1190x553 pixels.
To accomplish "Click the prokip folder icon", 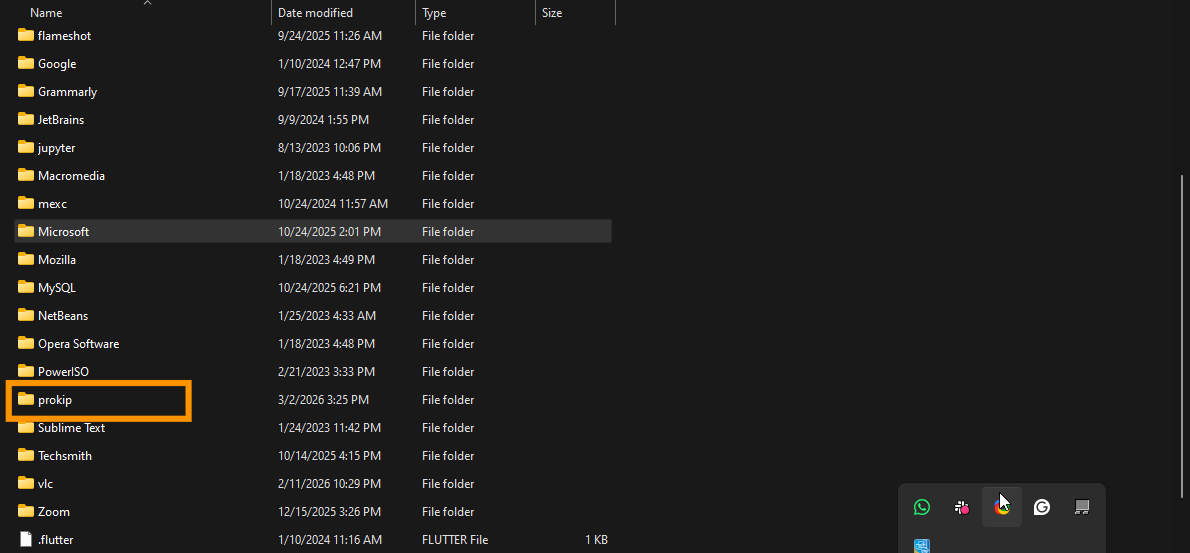I will [27, 400].
